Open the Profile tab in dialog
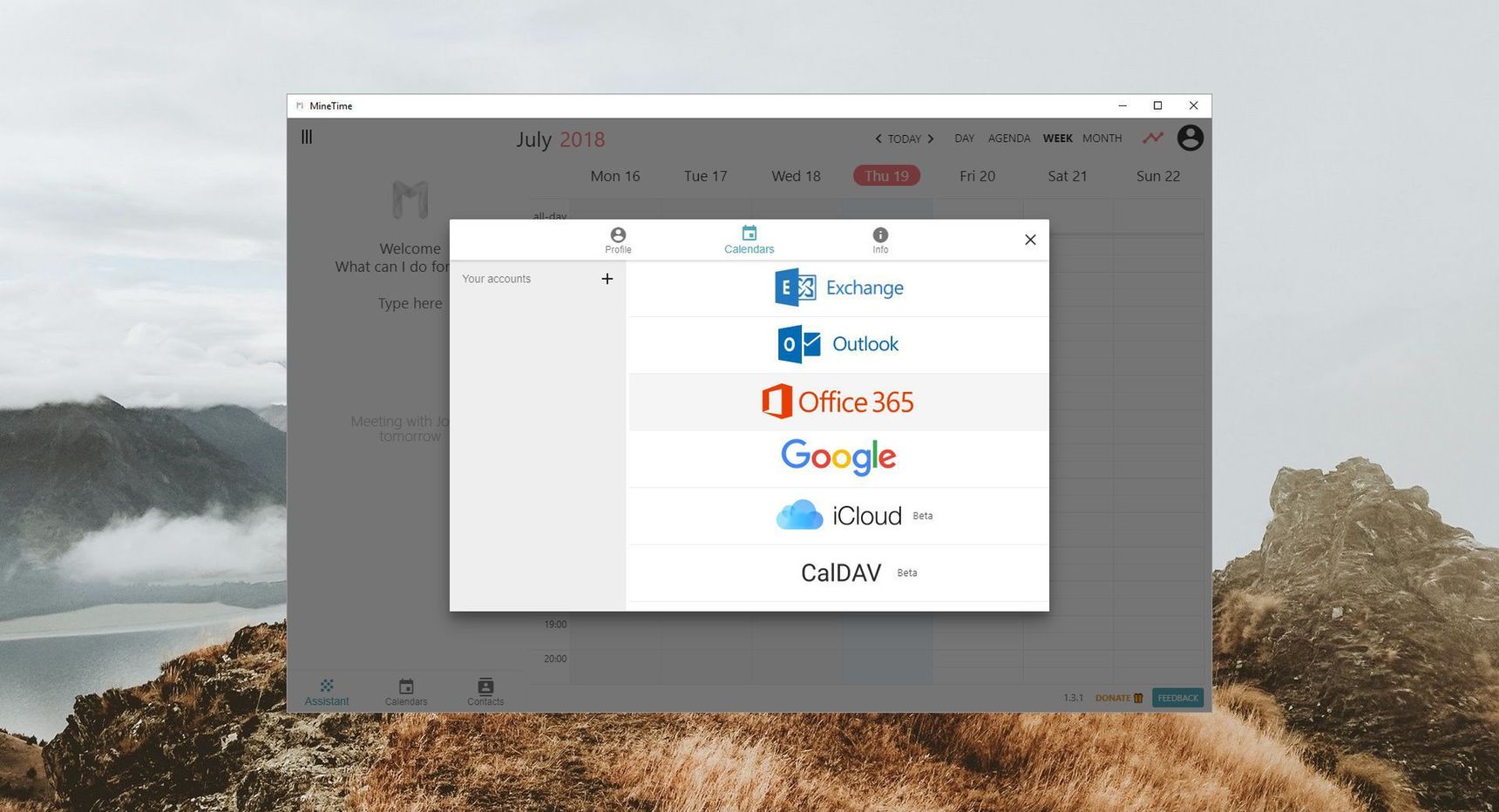This screenshot has height=812, width=1499. tap(618, 240)
